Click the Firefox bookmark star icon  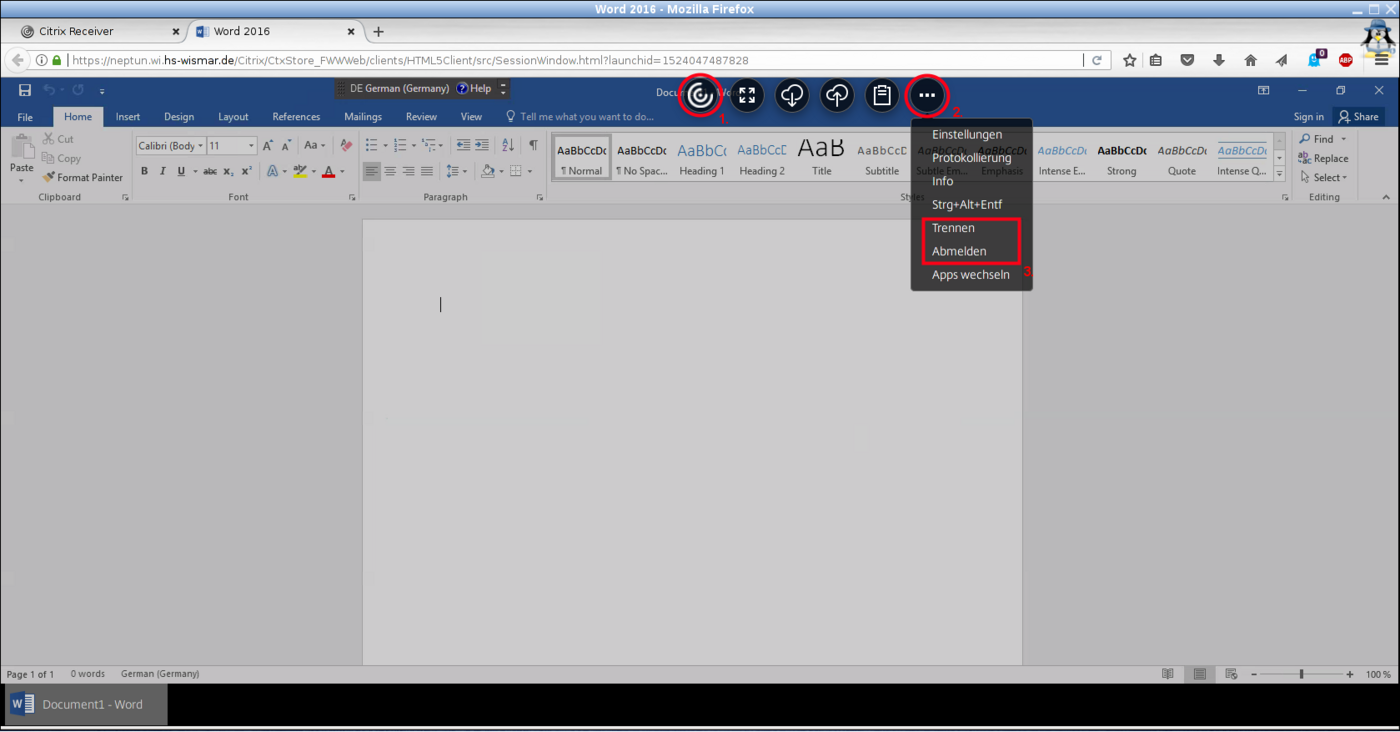1129,60
